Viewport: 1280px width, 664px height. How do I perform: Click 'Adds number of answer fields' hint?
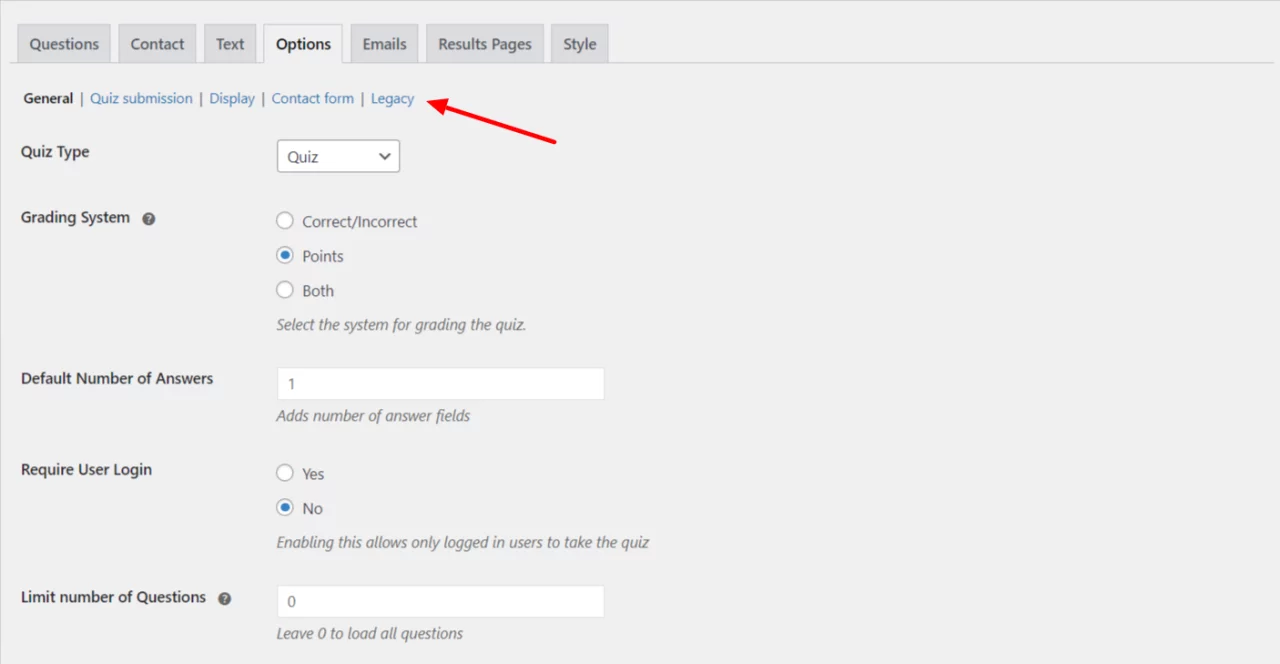[x=373, y=415]
